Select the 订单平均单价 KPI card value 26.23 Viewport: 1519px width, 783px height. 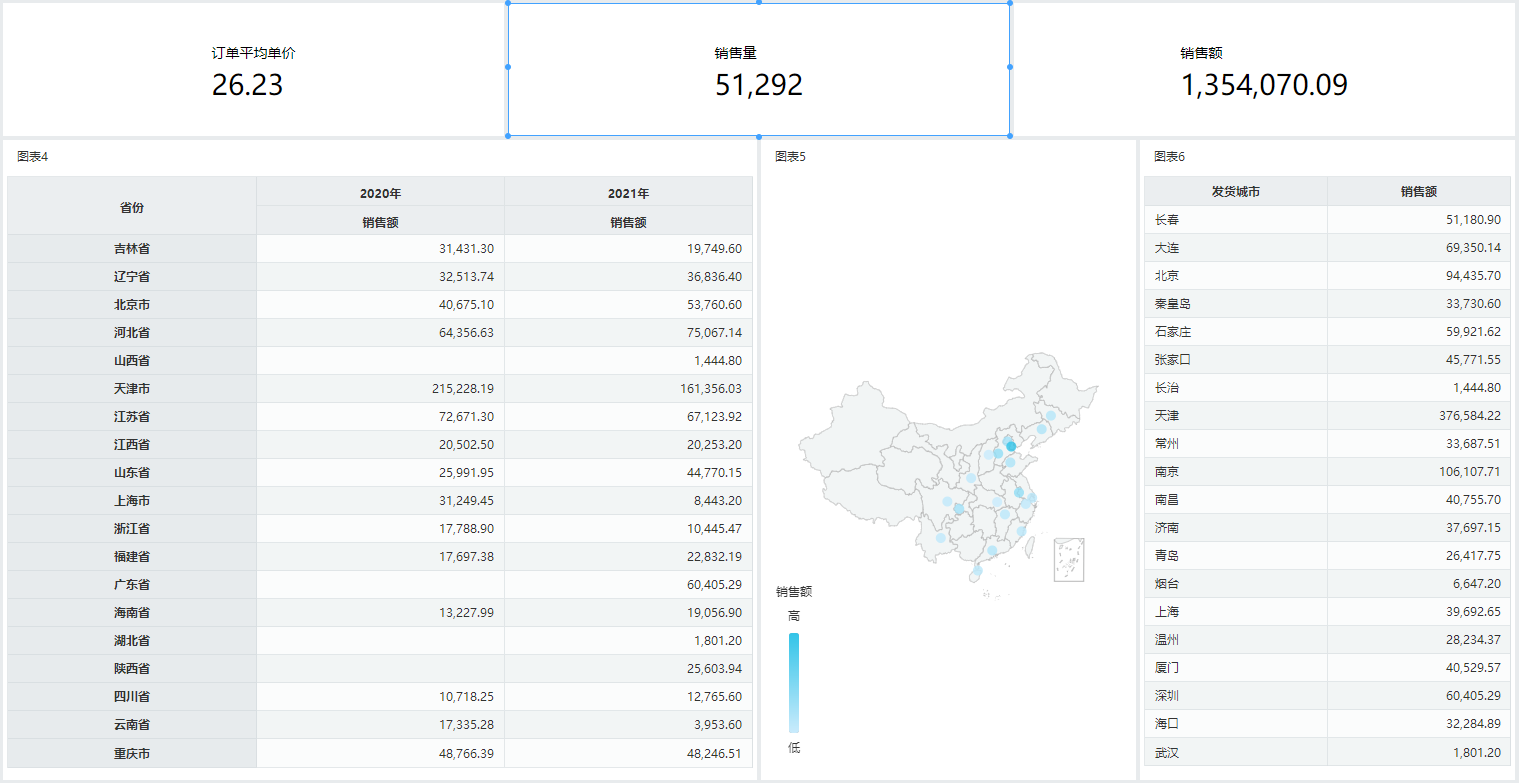point(247,85)
